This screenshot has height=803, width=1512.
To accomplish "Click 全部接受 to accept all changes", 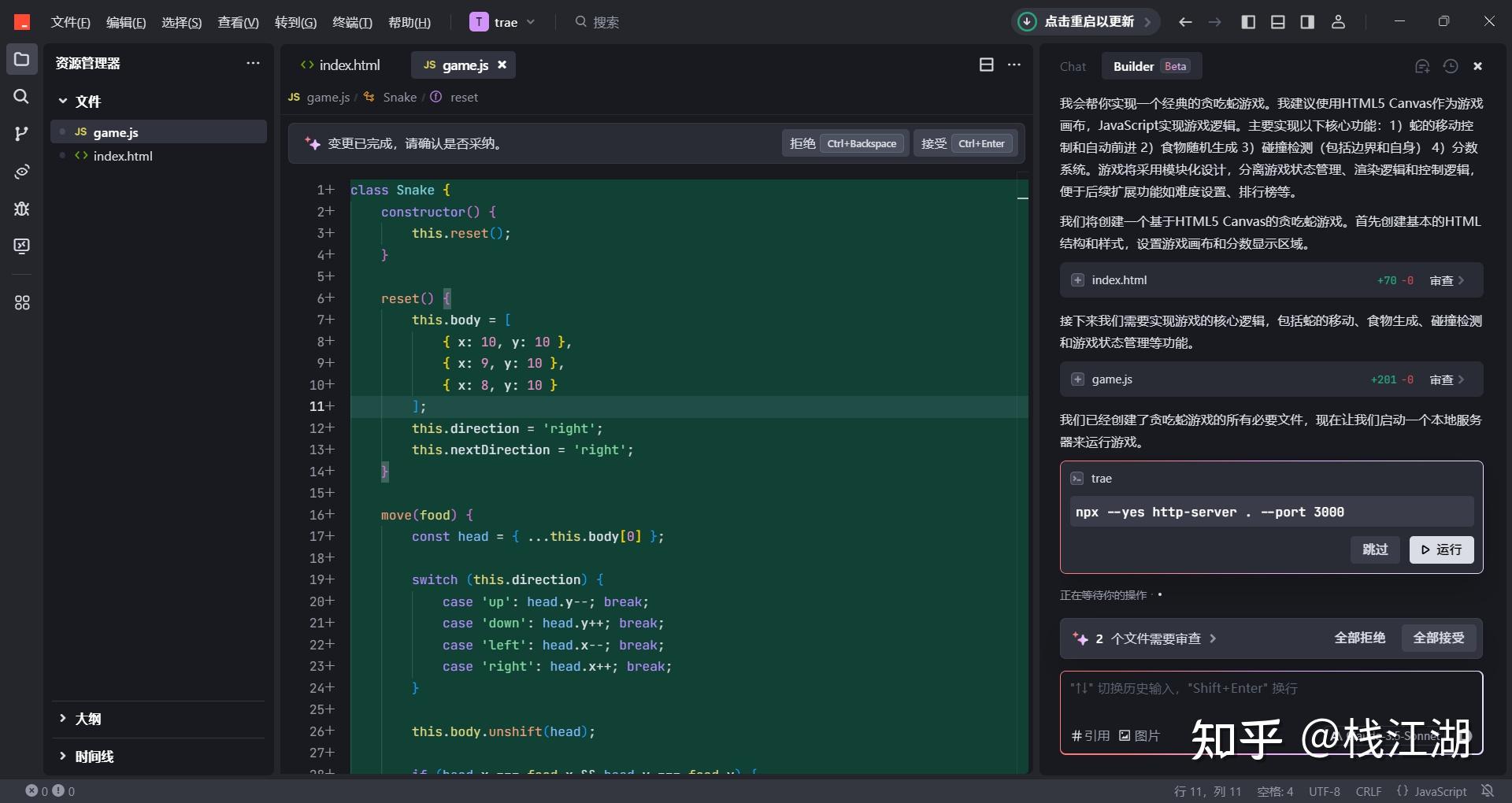I will point(1438,638).
